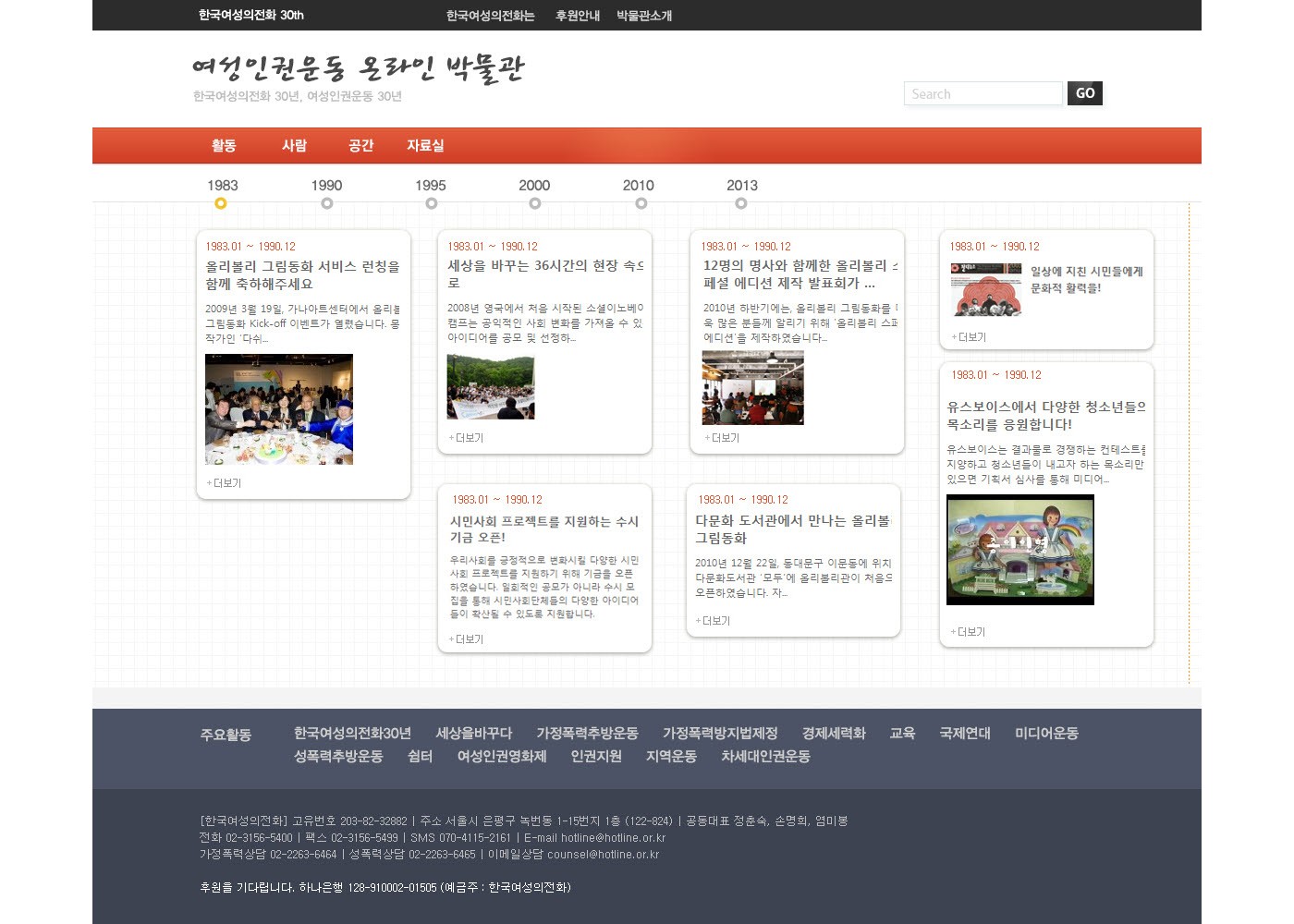Open the 사람 menu tab

coord(294,145)
